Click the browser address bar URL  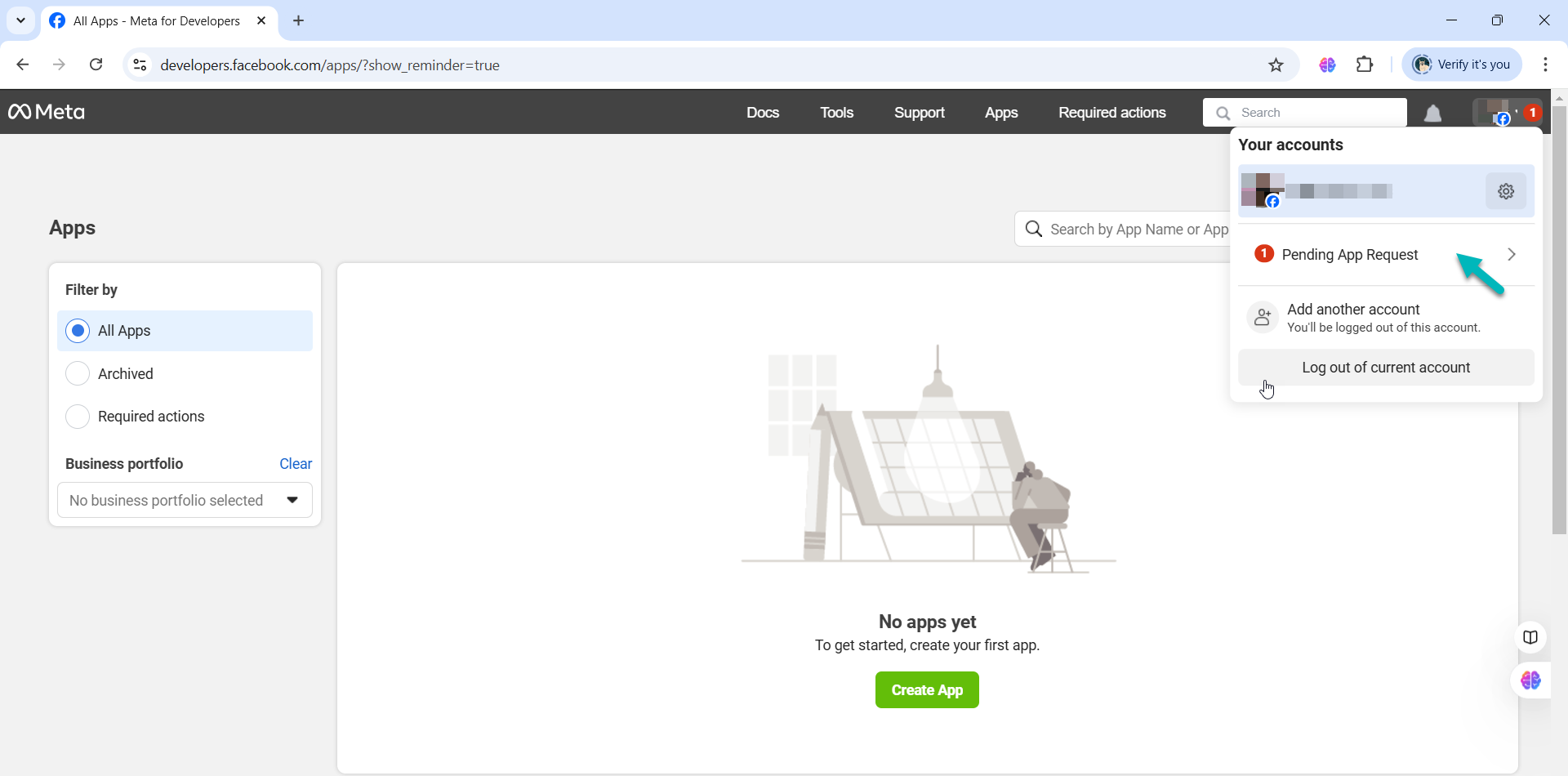point(330,65)
